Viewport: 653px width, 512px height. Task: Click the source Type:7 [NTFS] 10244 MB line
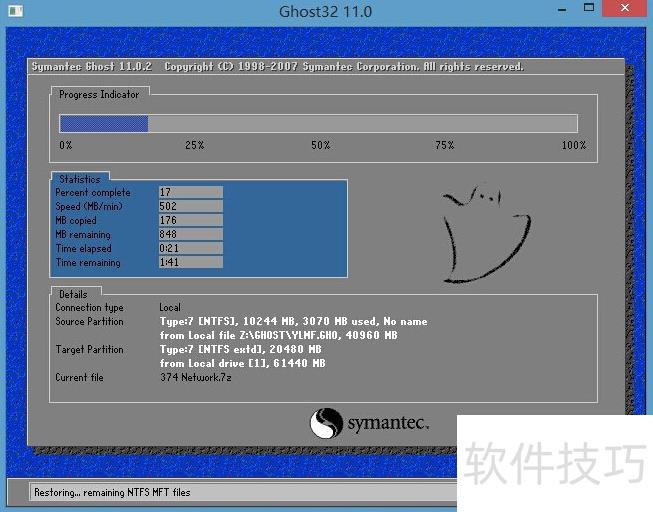(294, 321)
